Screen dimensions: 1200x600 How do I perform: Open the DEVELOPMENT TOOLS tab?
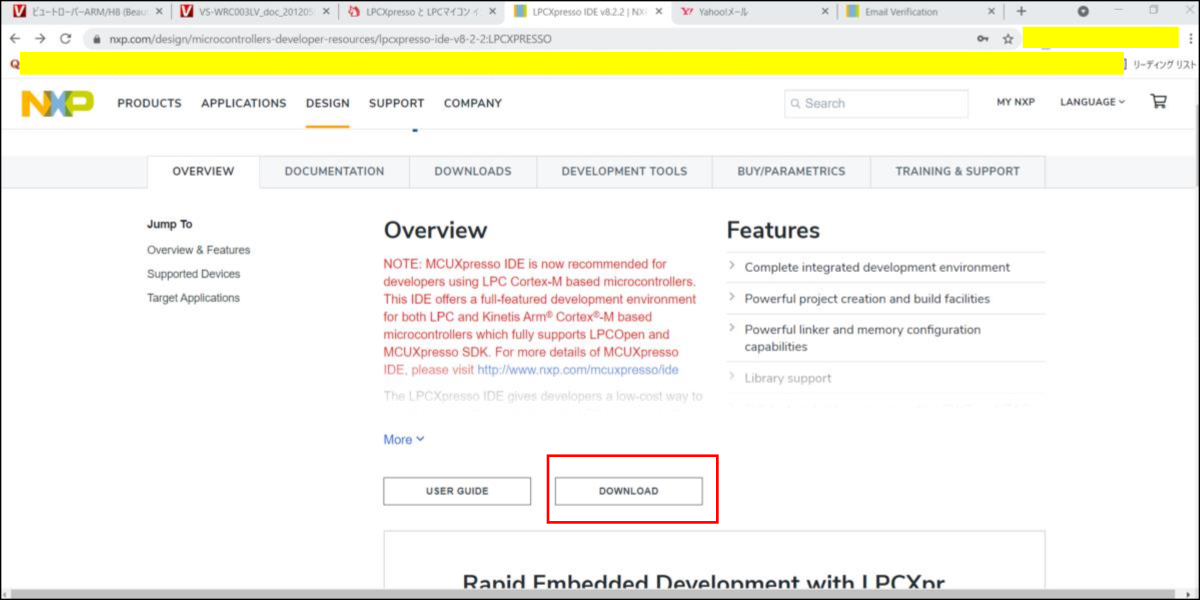[x=624, y=171]
